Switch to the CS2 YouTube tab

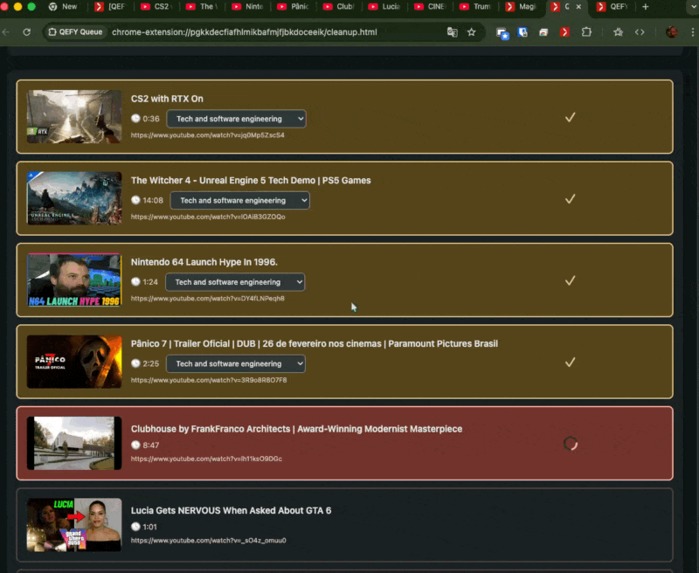[x=156, y=7]
